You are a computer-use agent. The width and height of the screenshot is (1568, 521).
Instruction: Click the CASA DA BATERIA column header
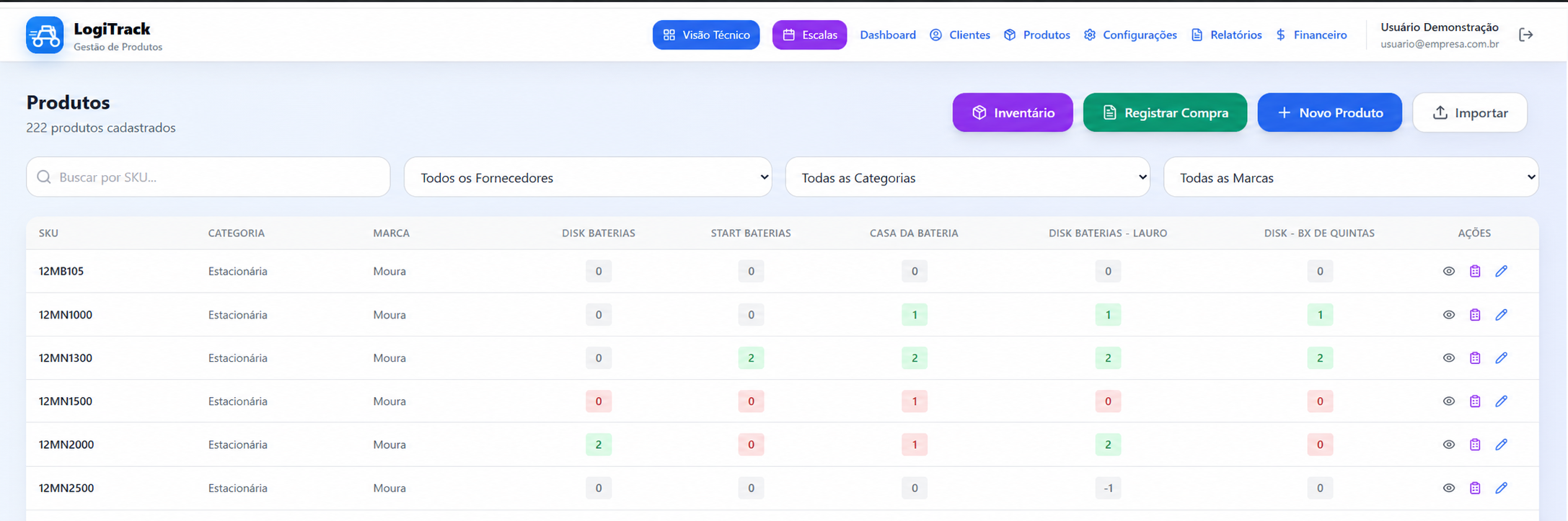[x=914, y=233]
